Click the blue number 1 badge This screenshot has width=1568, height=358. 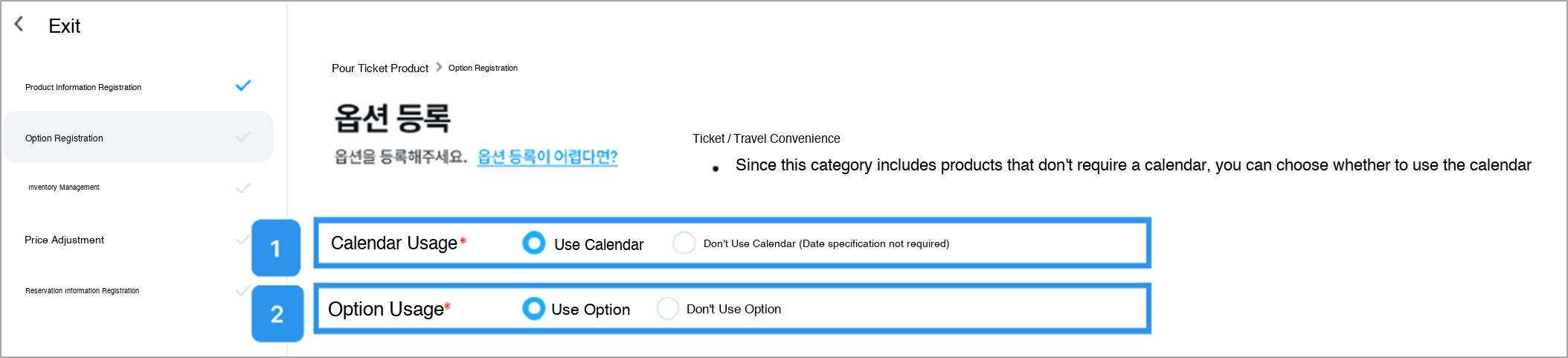276,248
